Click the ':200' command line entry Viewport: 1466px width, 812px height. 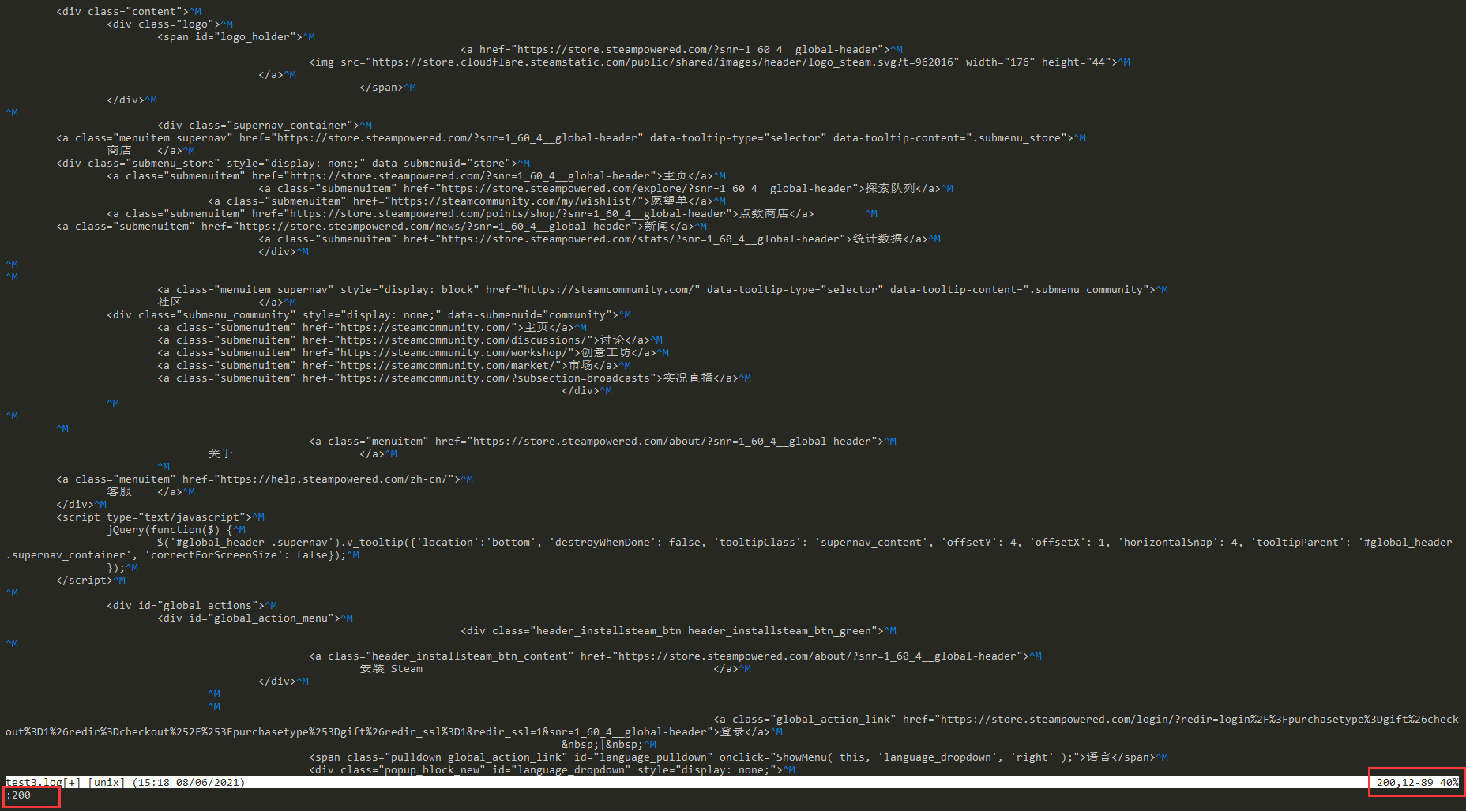18,795
